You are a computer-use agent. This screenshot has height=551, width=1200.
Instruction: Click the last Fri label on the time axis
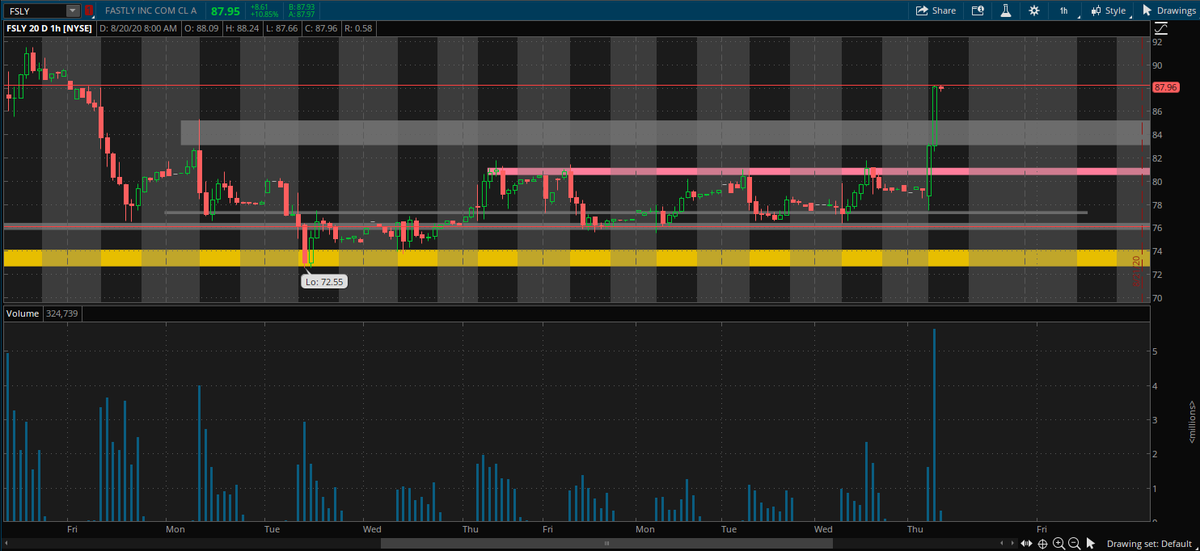(1041, 528)
